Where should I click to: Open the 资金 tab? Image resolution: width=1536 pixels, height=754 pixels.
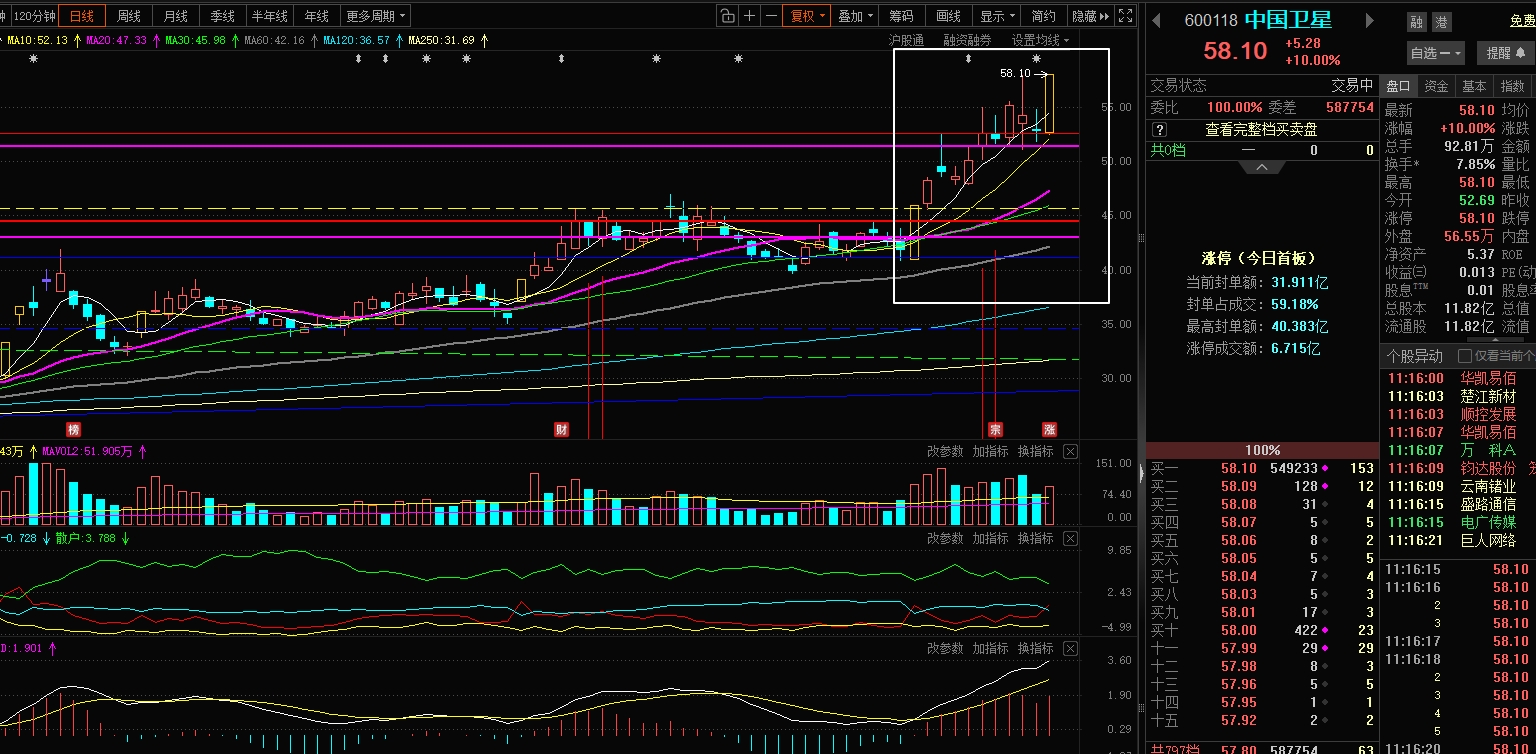pos(1436,86)
